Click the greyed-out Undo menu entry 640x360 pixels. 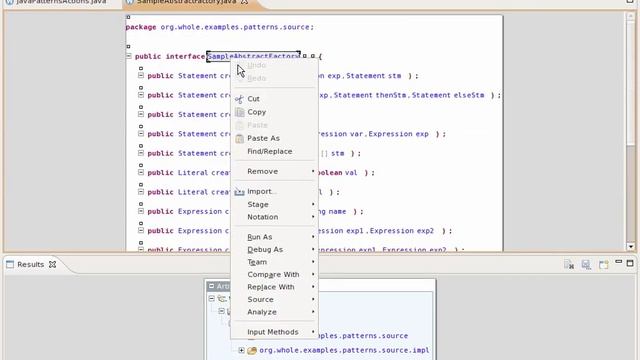(274, 65)
